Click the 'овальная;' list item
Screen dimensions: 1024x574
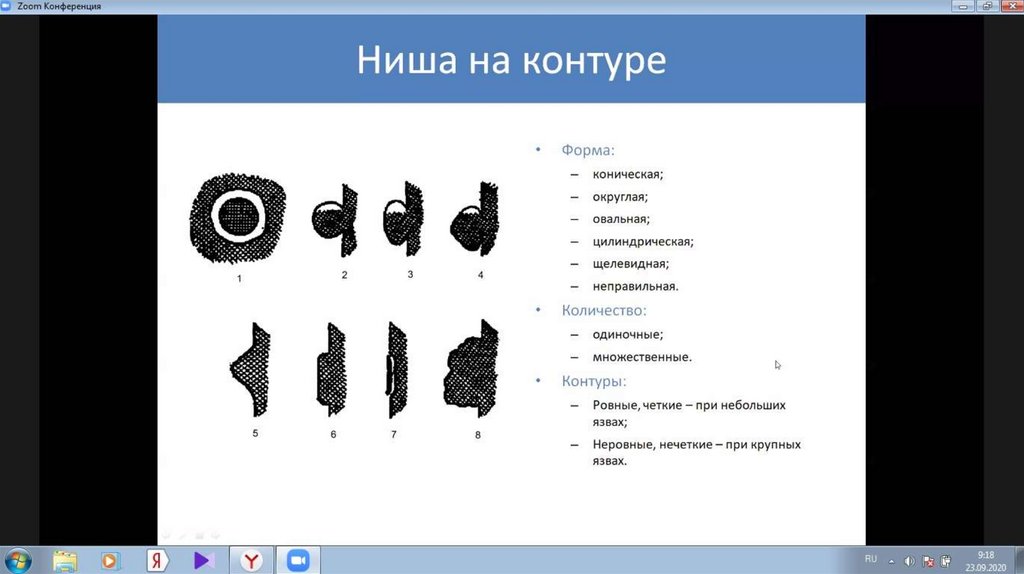[621, 219]
